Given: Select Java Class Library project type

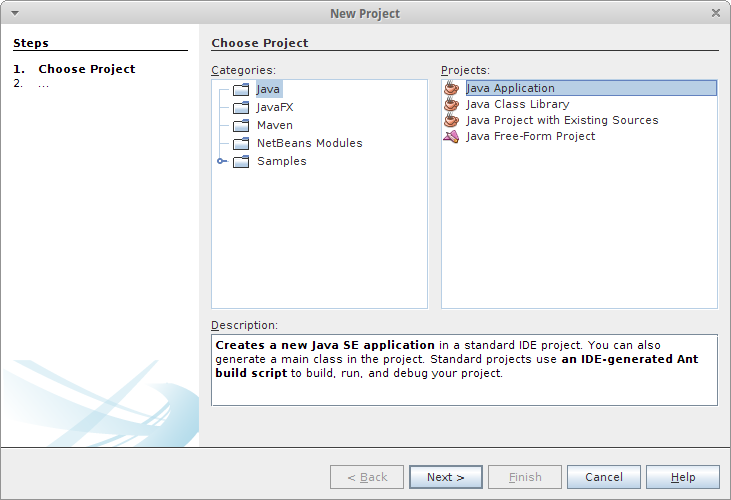Looking at the screenshot, I should pyautogui.click(x=517, y=104).
